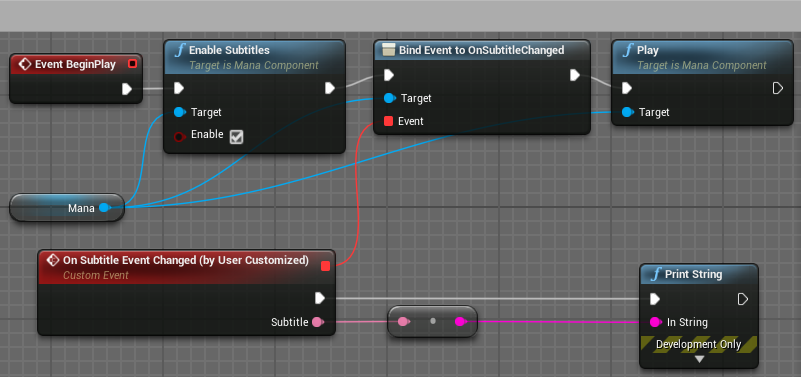This screenshot has width=801, height=377.
Task: Click the red delegate pin on Event BeginPlay
Action: [x=132, y=64]
